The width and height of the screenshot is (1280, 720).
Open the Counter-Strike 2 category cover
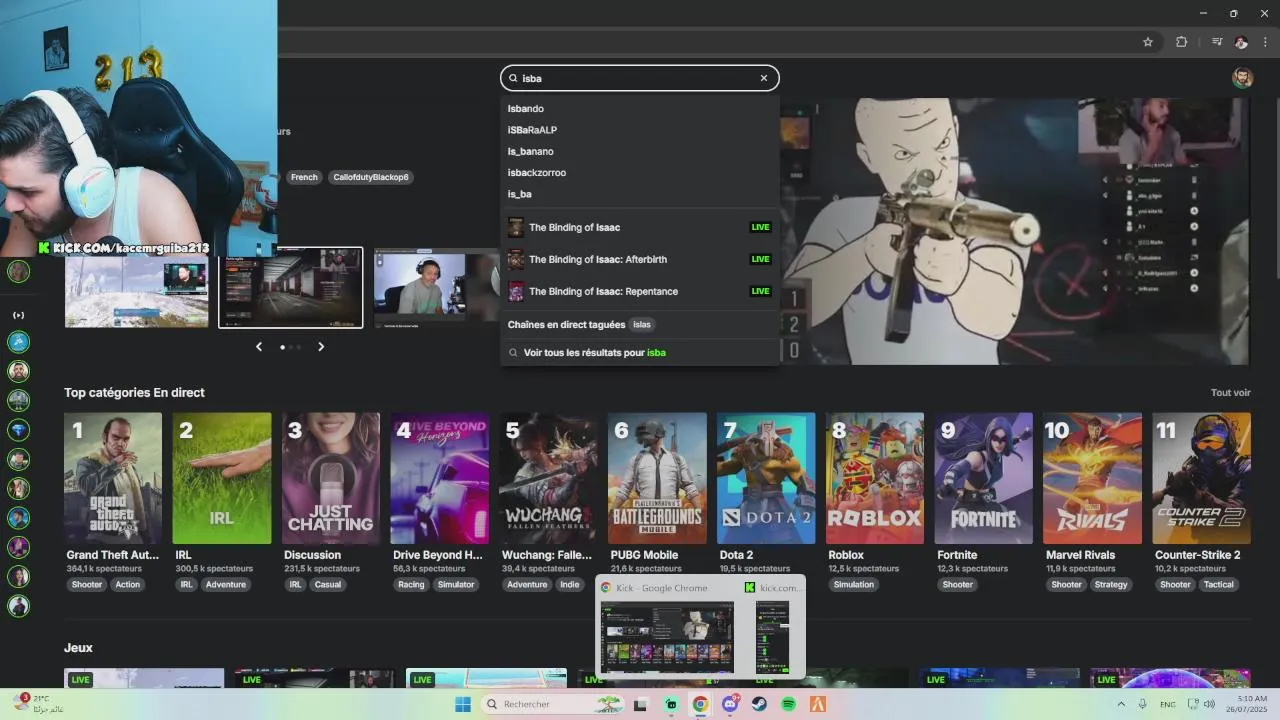click(x=1202, y=478)
